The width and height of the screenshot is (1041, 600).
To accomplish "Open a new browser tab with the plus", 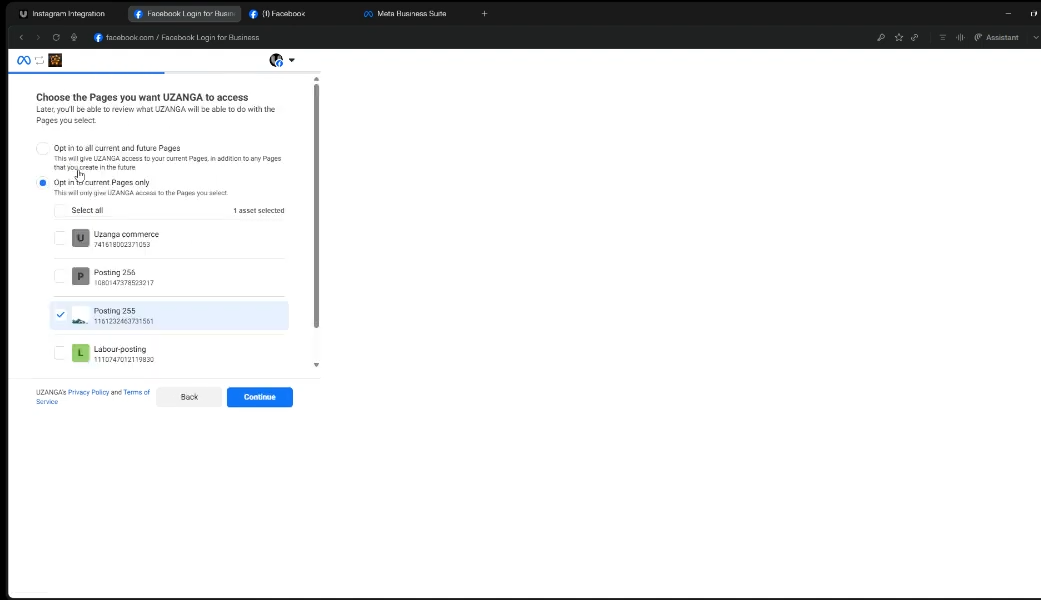I will coord(484,13).
